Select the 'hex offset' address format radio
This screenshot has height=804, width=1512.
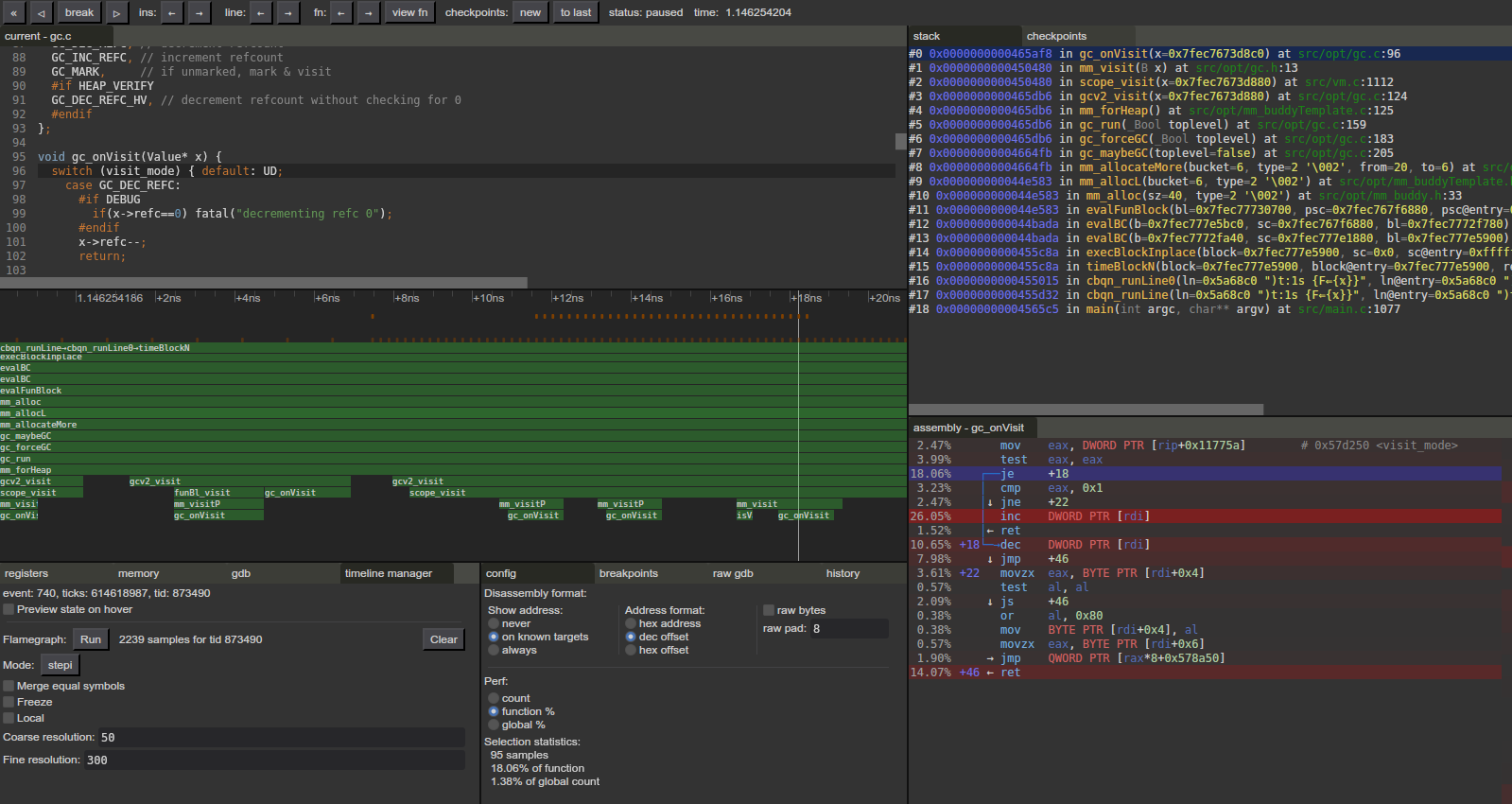tap(631, 650)
